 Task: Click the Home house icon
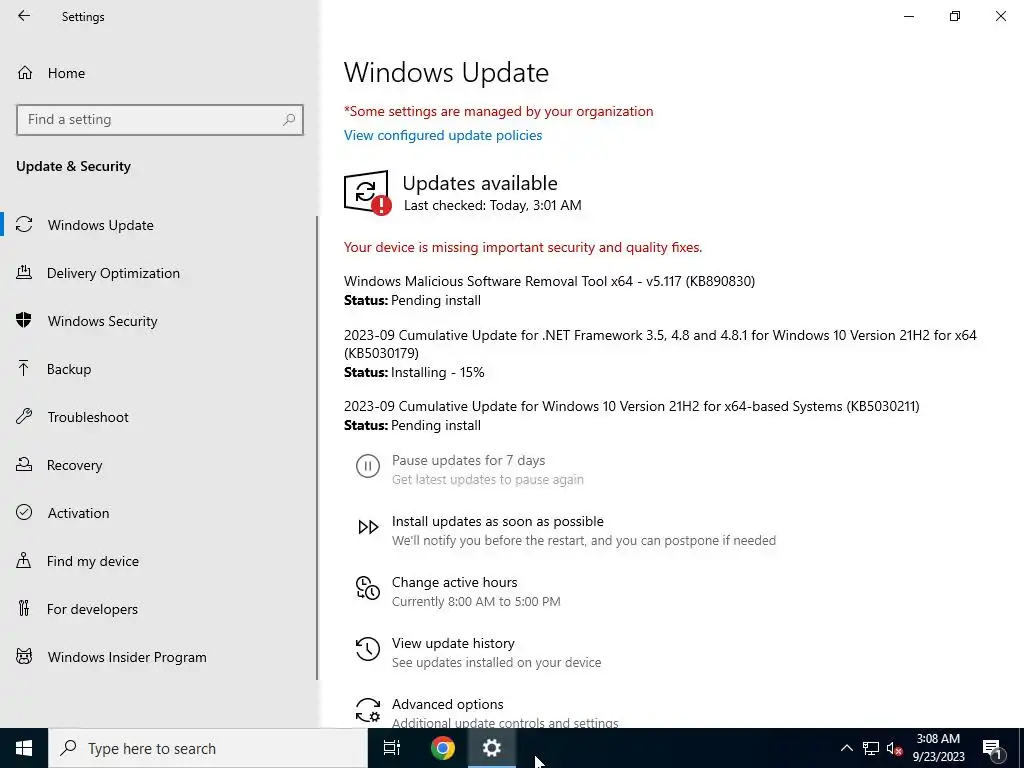pyautogui.click(x=25, y=72)
